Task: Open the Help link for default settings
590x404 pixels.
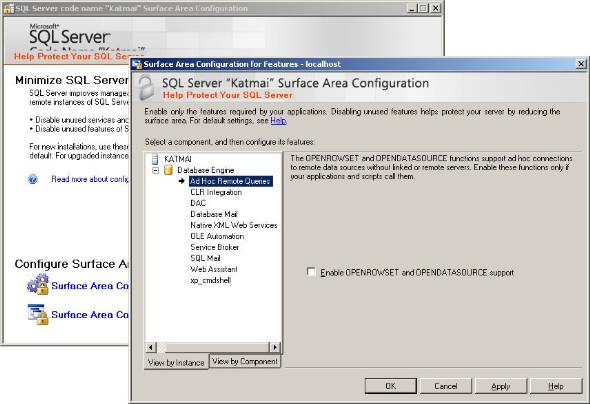Action: pyautogui.click(x=278, y=121)
